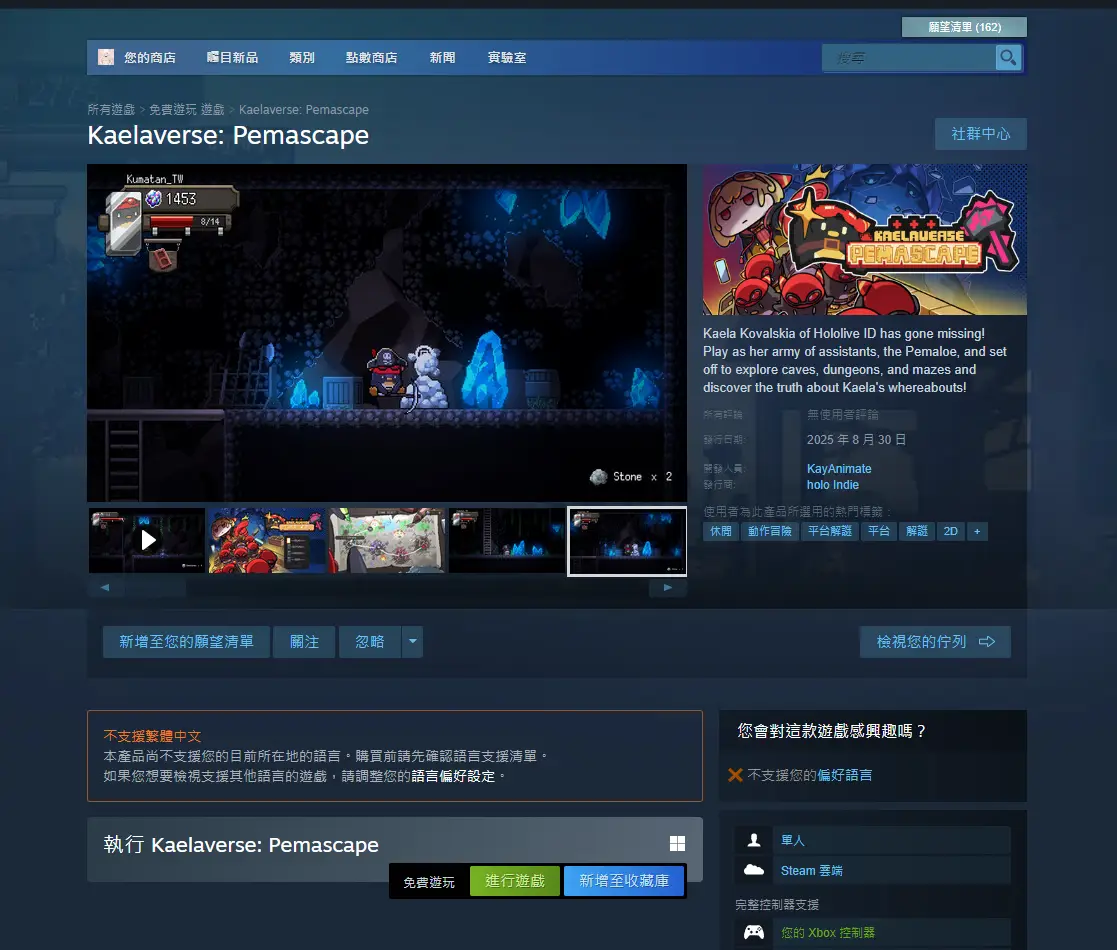Click the user avatar beside 您的商店
The height and width of the screenshot is (950, 1117).
click(x=106, y=58)
